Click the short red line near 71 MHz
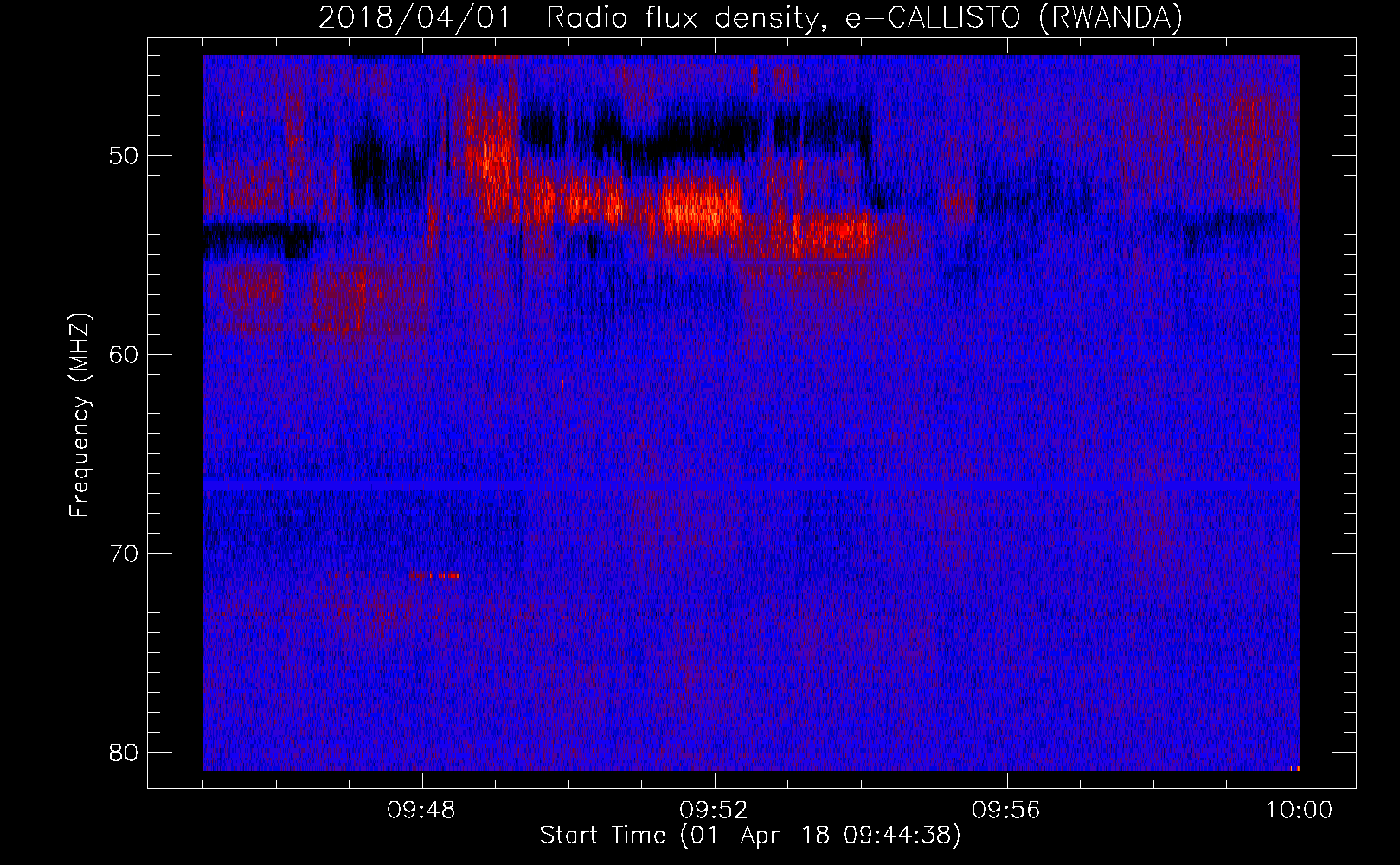 coord(394,575)
